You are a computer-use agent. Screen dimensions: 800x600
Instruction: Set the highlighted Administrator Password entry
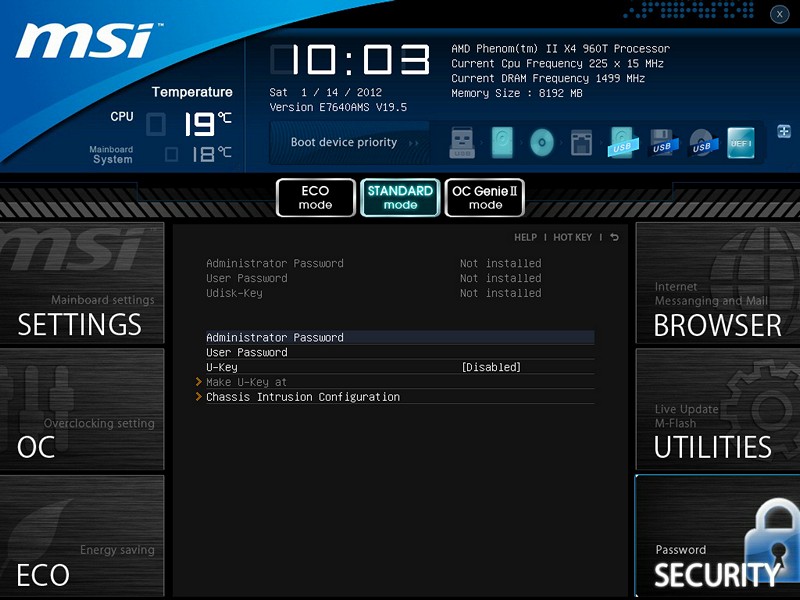click(400, 337)
